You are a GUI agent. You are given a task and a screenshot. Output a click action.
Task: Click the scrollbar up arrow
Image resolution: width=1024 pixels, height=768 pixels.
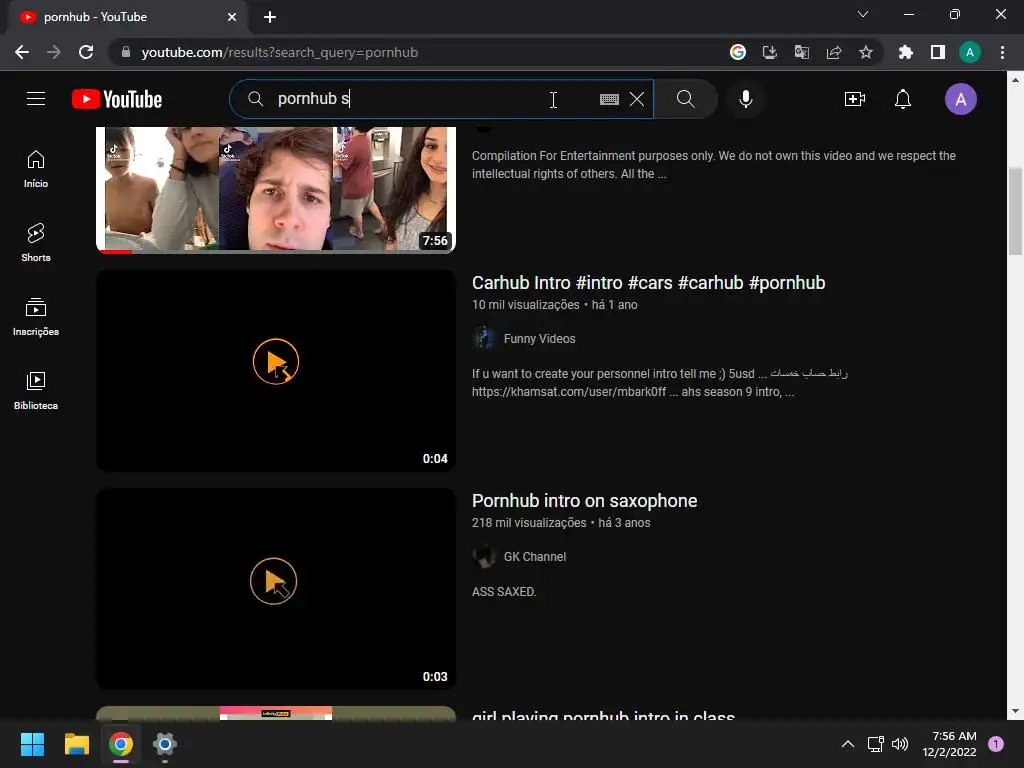[1015, 80]
